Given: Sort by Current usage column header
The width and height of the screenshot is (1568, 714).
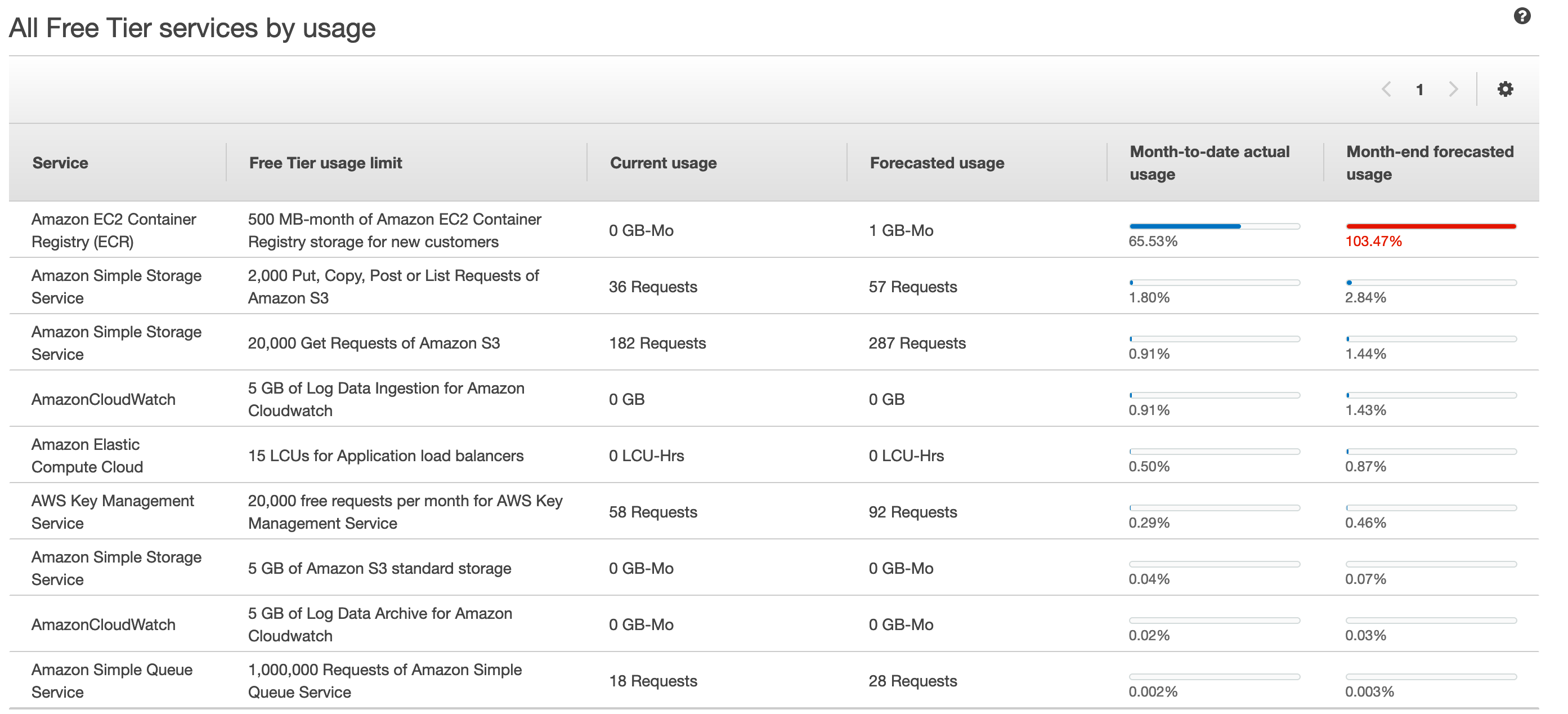Looking at the screenshot, I should tap(663, 163).
